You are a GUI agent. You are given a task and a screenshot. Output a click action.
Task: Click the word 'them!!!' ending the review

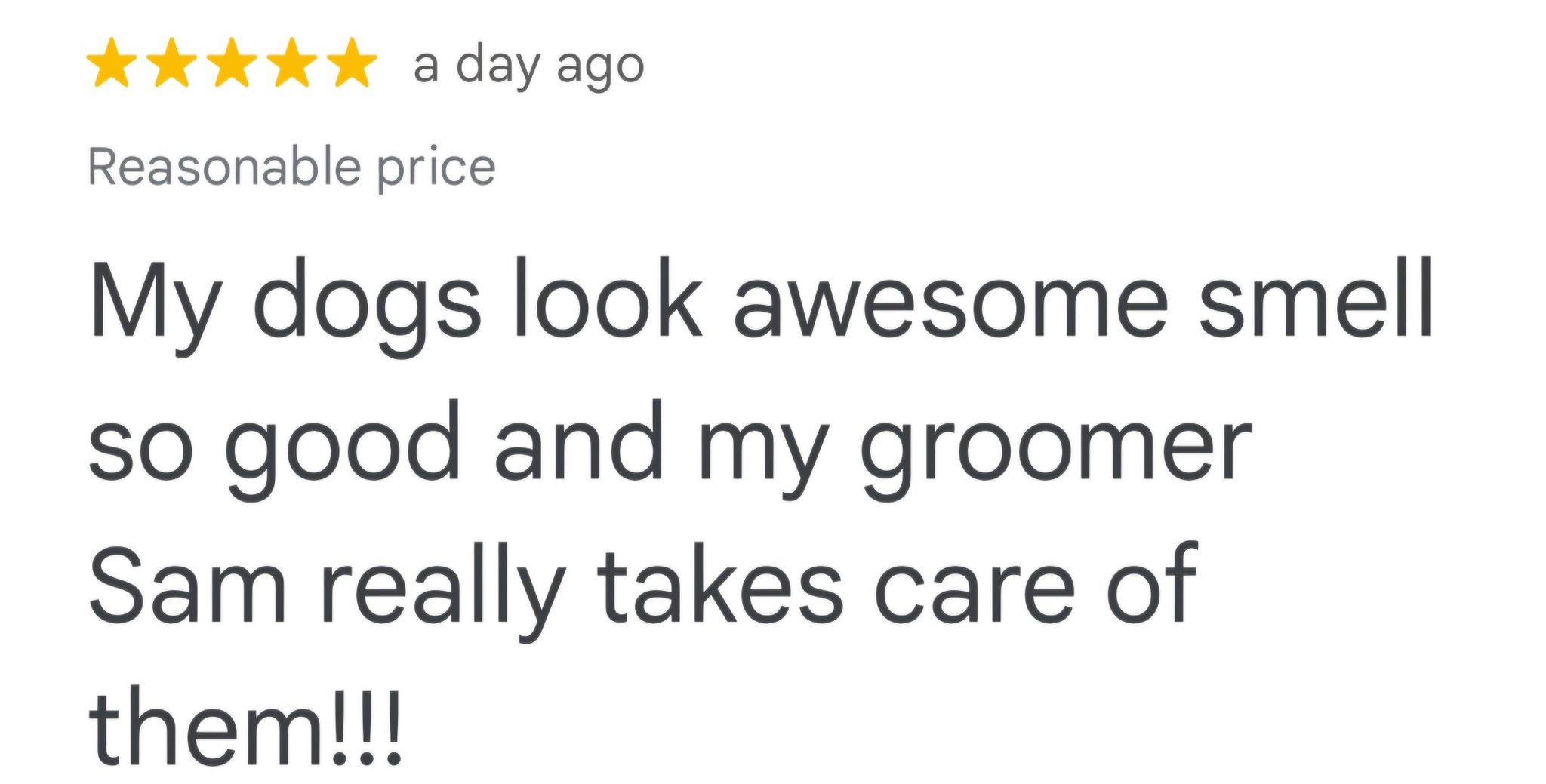(246, 727)
